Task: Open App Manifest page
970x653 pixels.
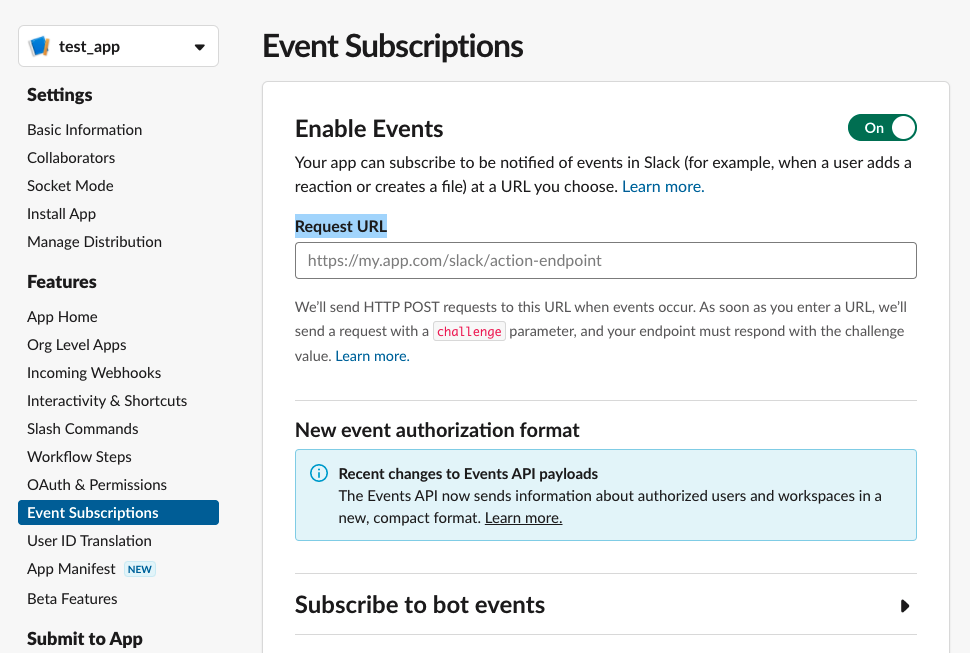Action: pyautogui.click(x=71, y=569)
